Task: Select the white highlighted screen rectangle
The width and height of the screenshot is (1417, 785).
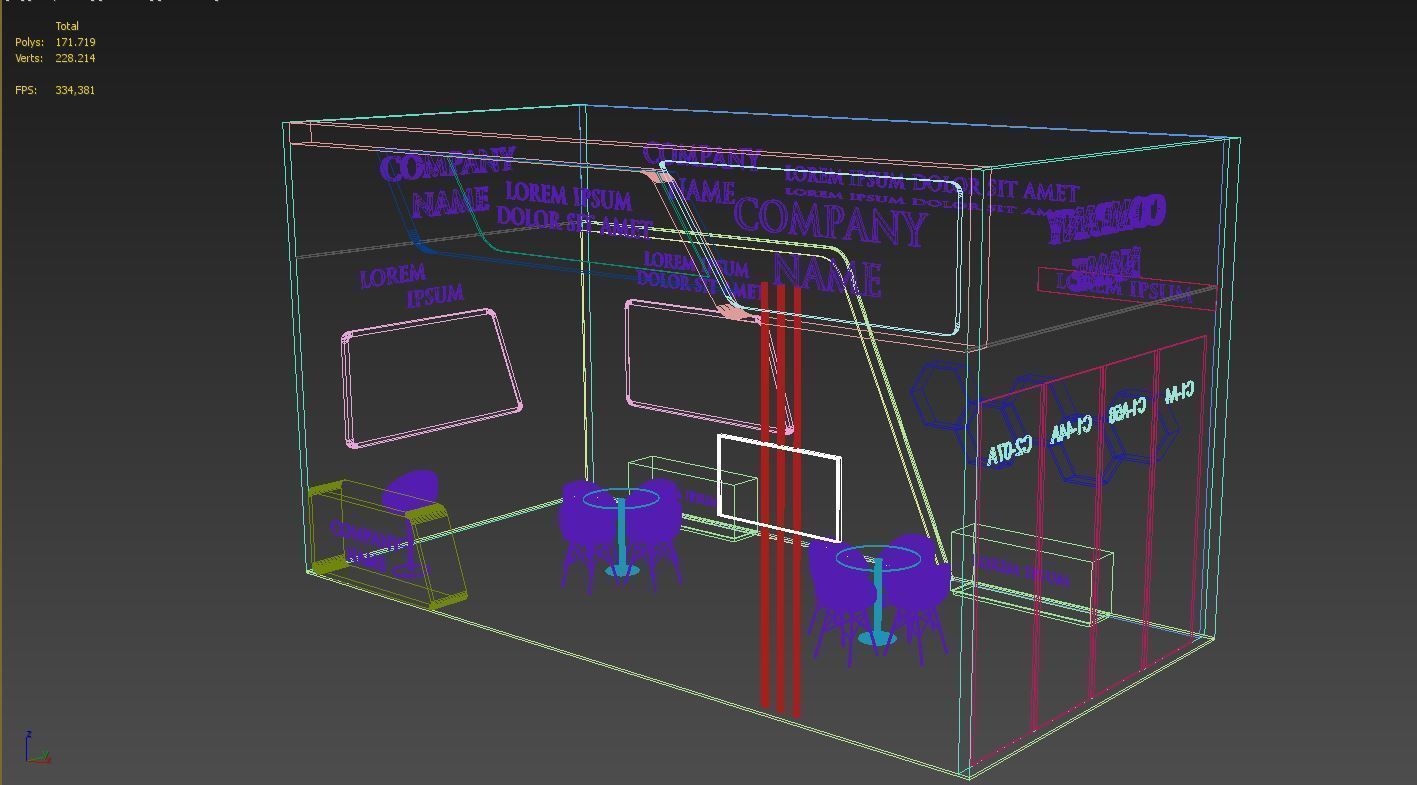Action: tap(780, 490)
